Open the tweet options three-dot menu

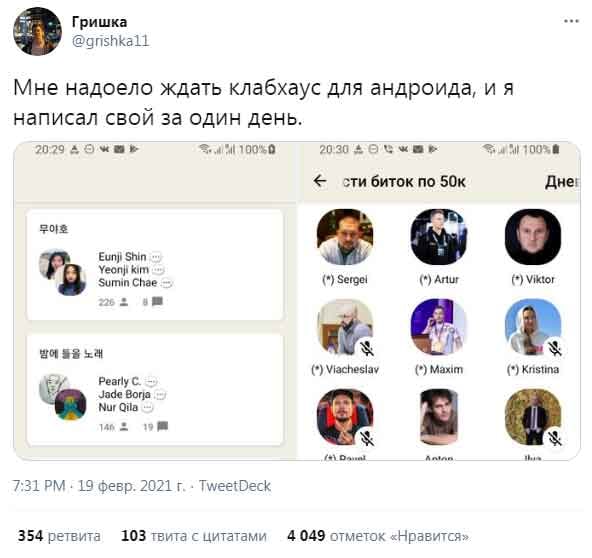(571, 21)
